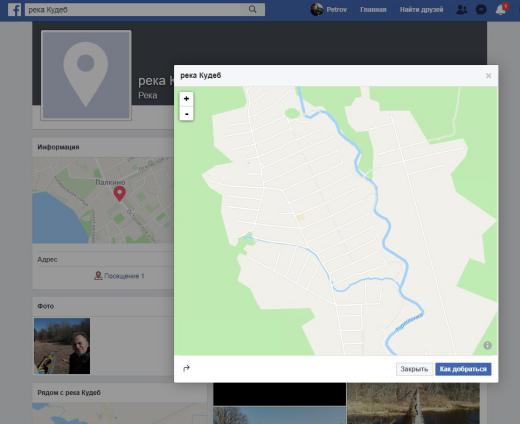Open friend requests icon in top bar
Screen dimensions: 520x424
point(461,10)
